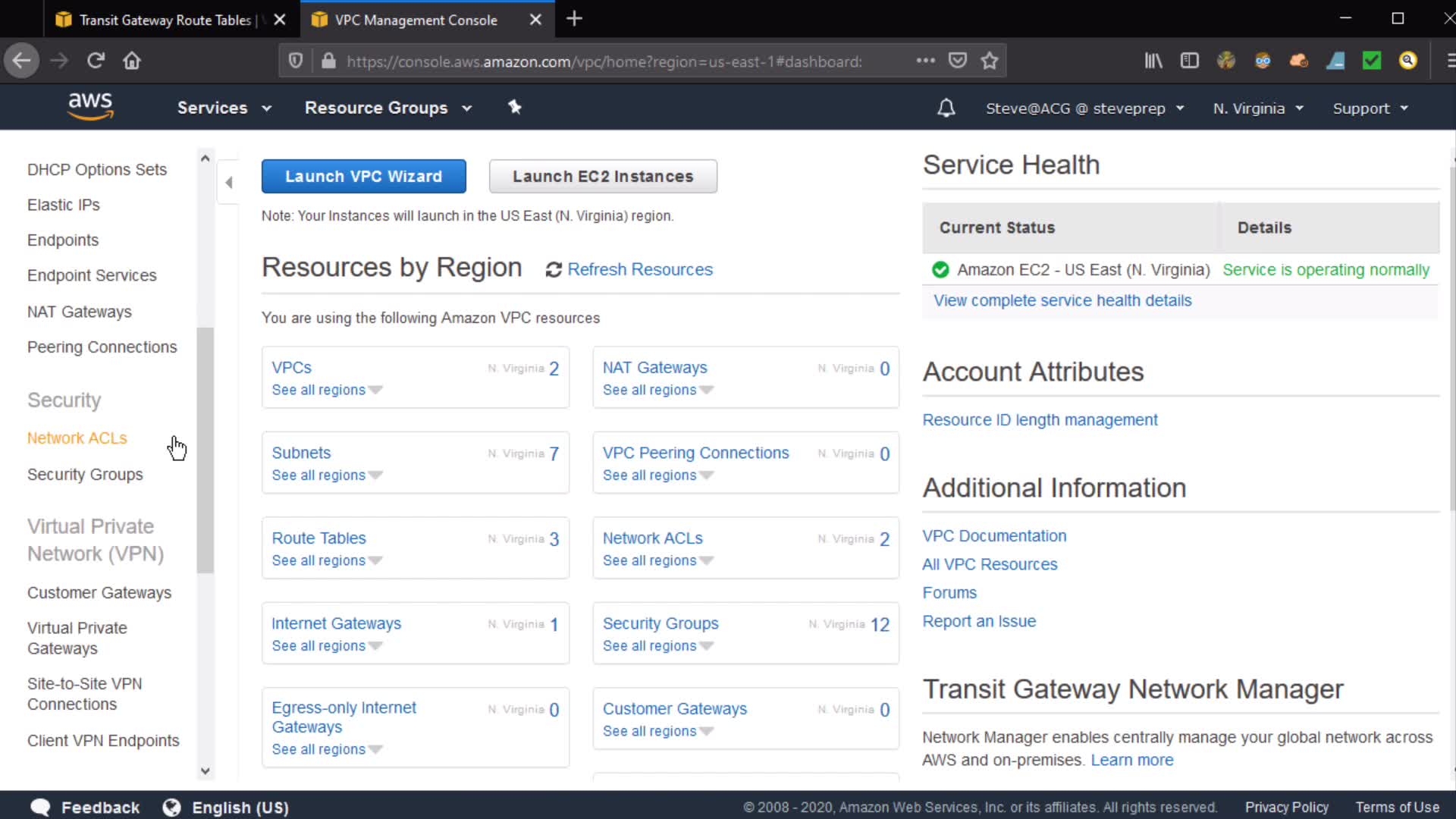This screenshot has height=819, width=1456.
Task: Open Firefox library icon in toolbar
Action: 1153,61
